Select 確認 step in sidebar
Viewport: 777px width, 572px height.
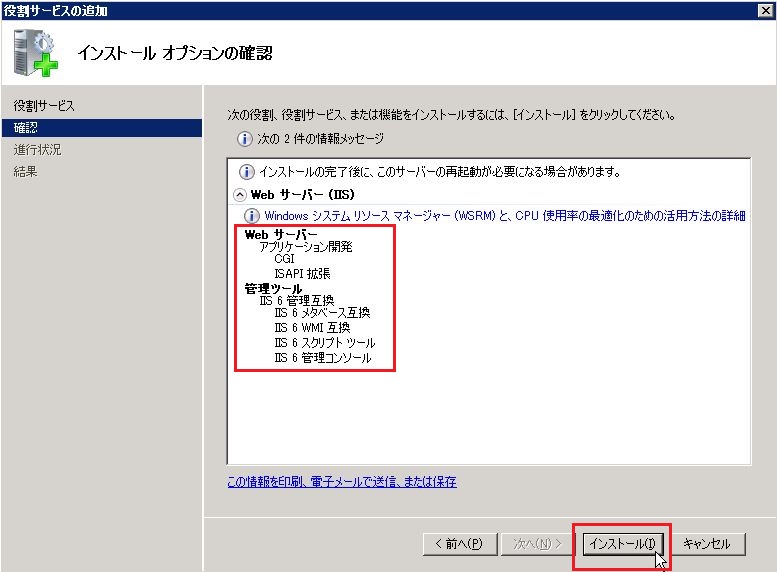click(x=102, y=128)
